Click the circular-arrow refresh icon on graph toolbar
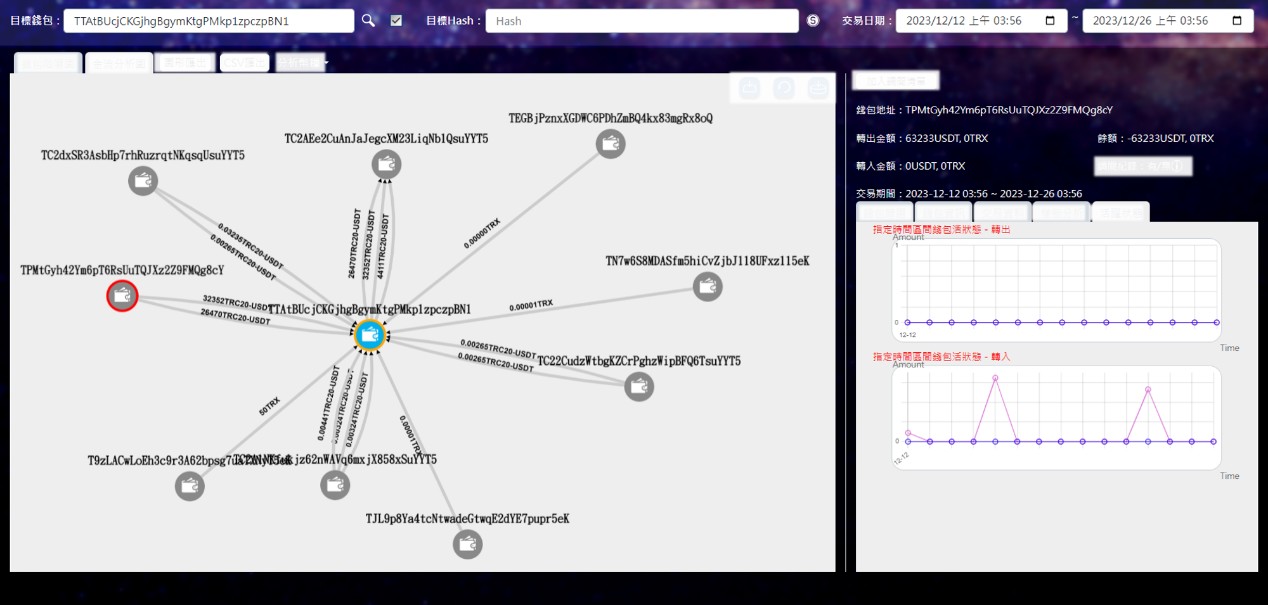The image size is (1268, 605). pos(784,89)
